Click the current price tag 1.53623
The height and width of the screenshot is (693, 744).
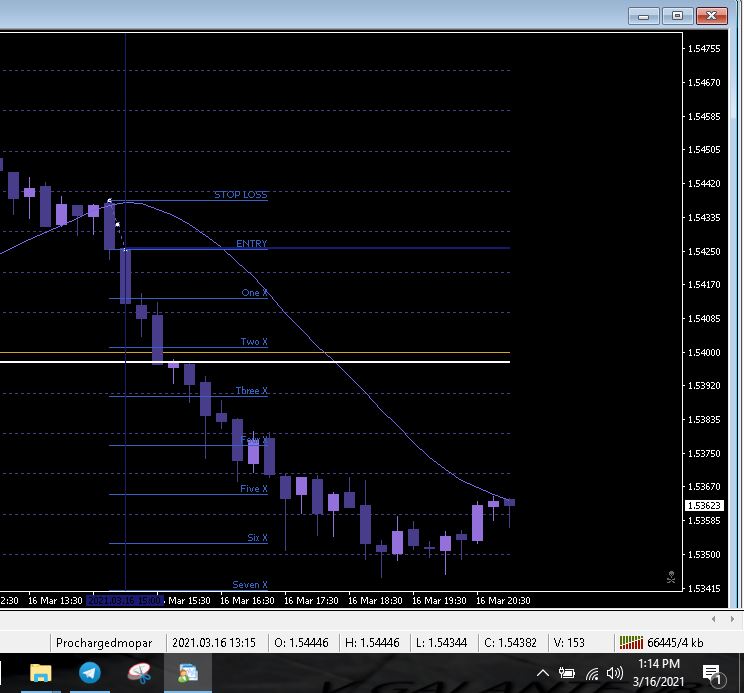(x=705, y=506)
